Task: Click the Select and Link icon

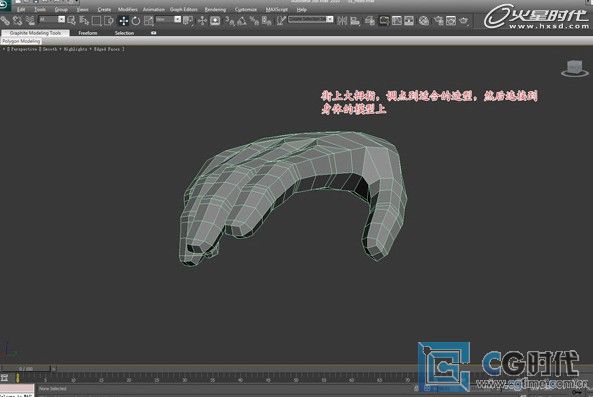Action: pos(5,20)
